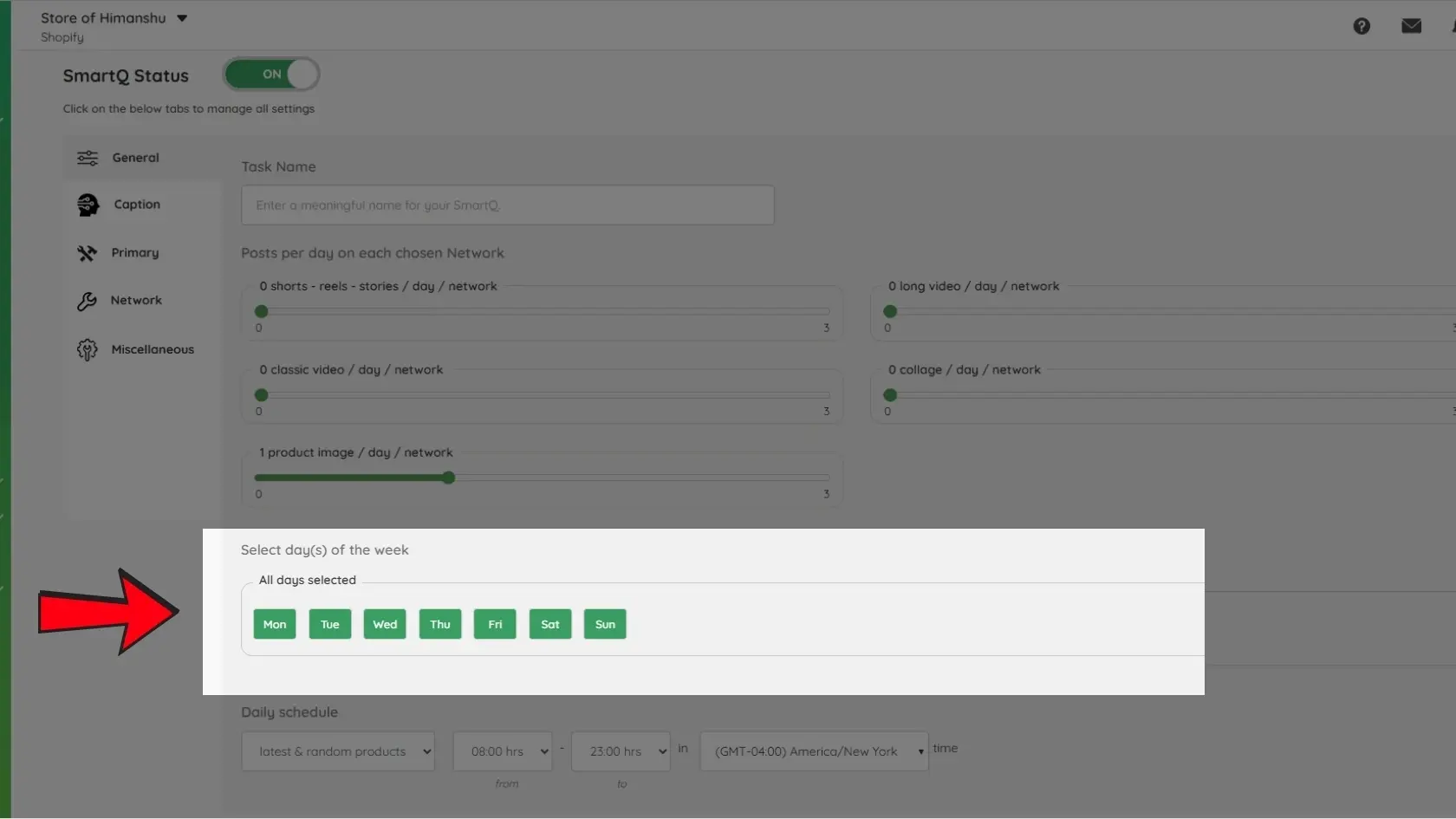This screenshot has width=1456, height=819.
Task: Toggle the Fri day button
Action: pyautogui.click(x=495, y=624)
